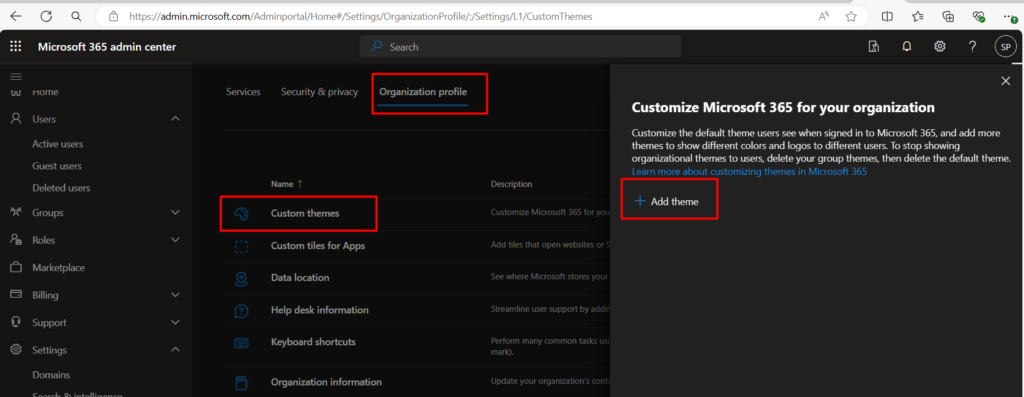
Task: Open Custom tiles for Apps setting
Action: 317,246
